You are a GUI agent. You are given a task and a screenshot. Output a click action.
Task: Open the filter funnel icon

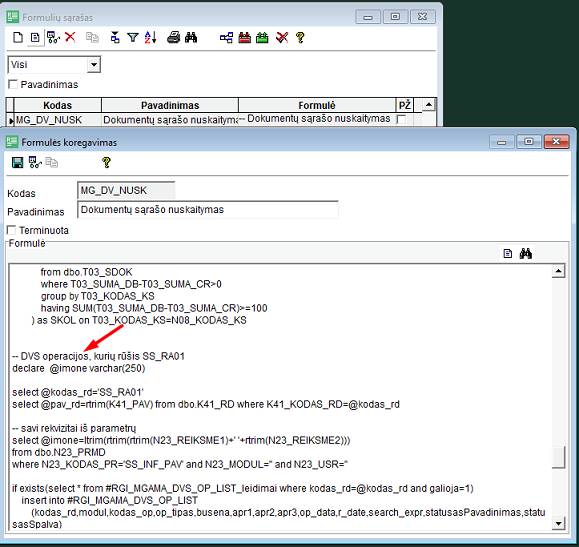133,37
